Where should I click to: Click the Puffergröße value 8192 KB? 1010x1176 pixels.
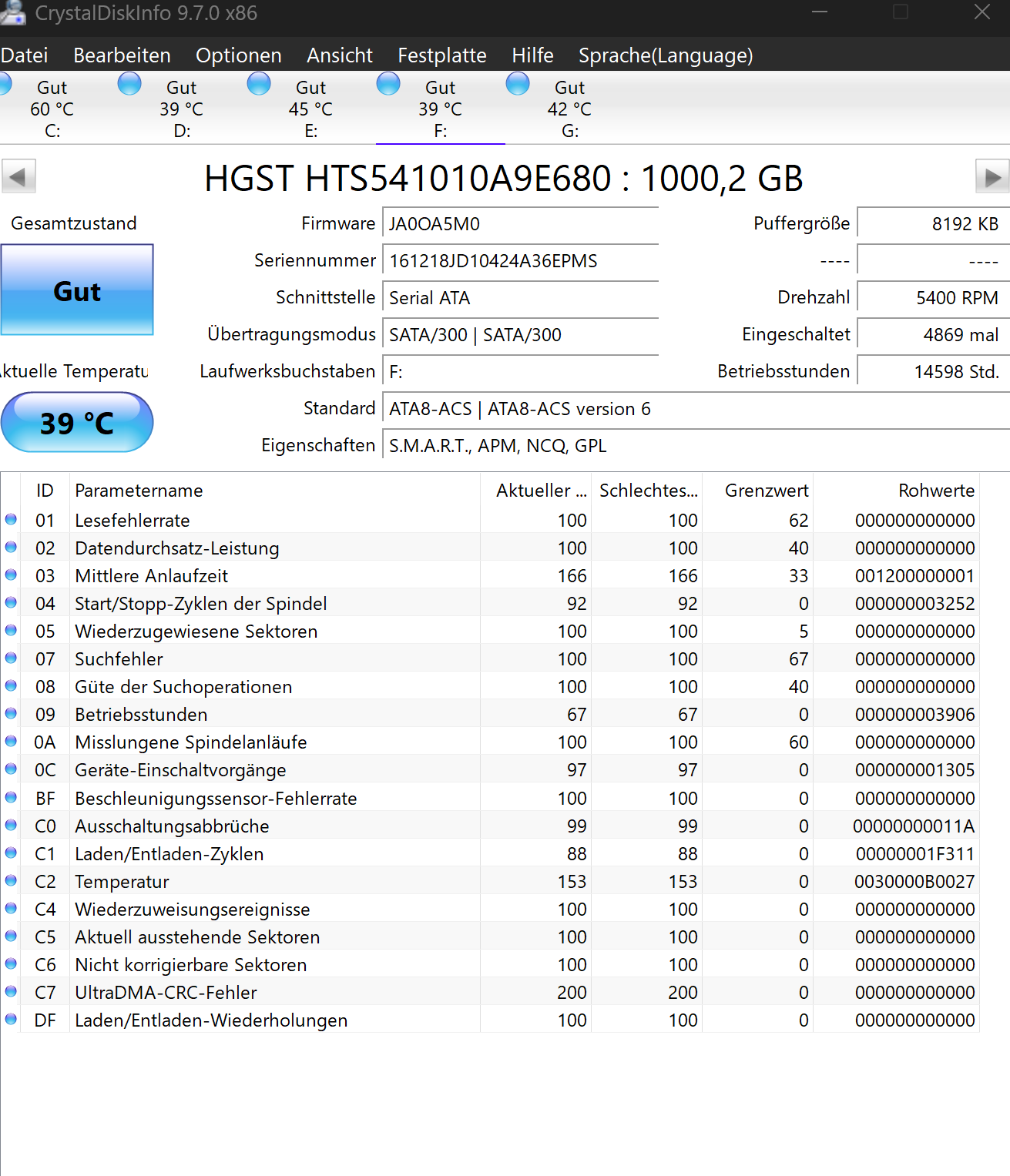tap(933, 224)
